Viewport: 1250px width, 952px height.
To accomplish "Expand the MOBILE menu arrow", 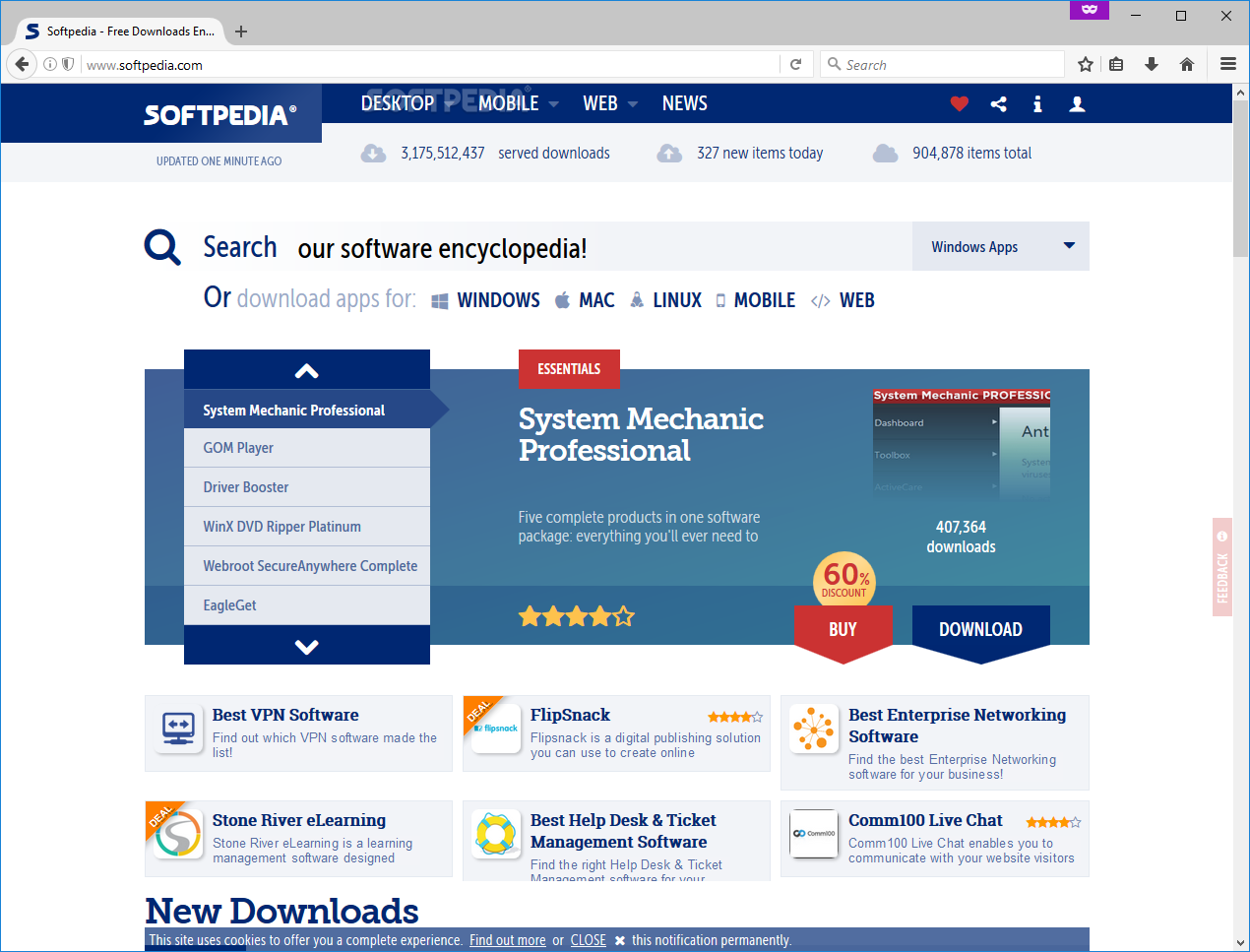I will tap(553, 104).
